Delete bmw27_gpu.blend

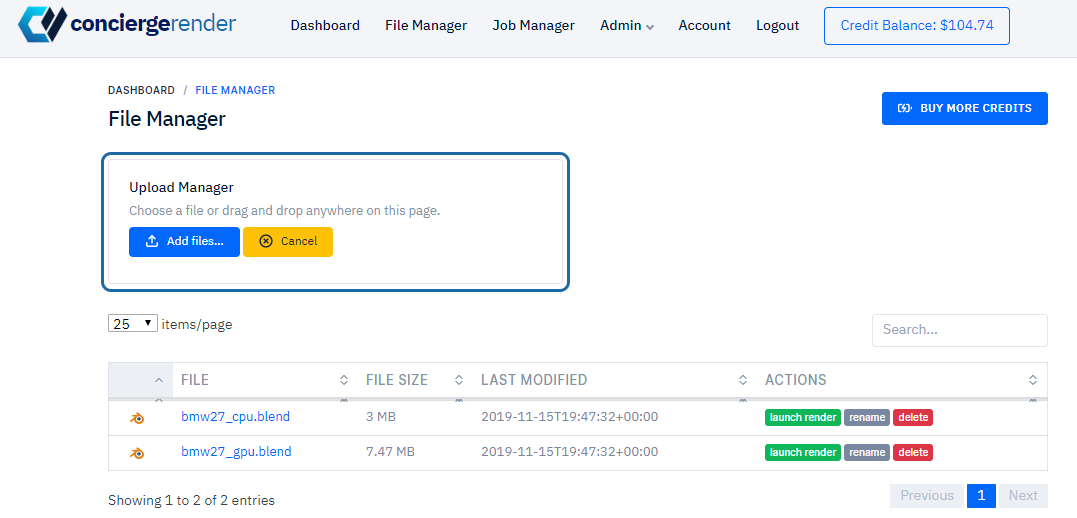coord(913,452)
